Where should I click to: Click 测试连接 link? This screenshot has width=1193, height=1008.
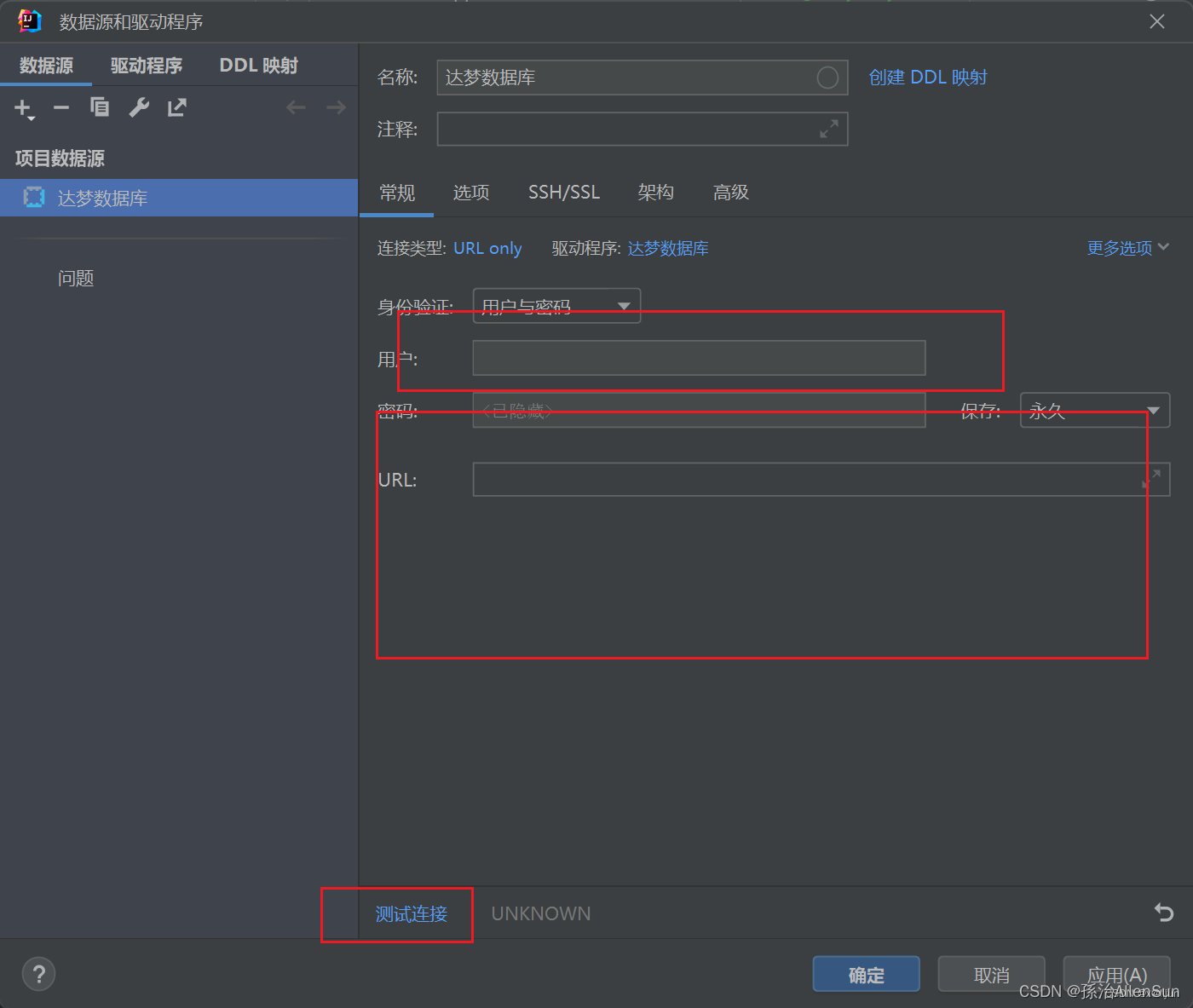pos(412,914)
